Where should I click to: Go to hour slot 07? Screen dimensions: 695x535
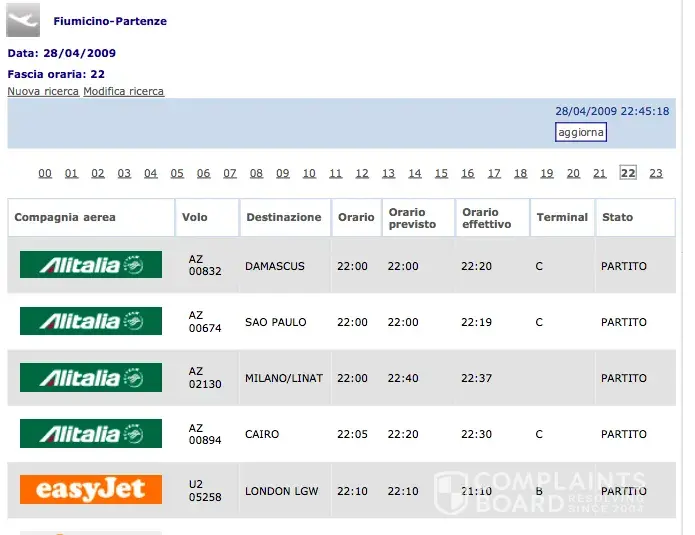[x=230, y=173]
